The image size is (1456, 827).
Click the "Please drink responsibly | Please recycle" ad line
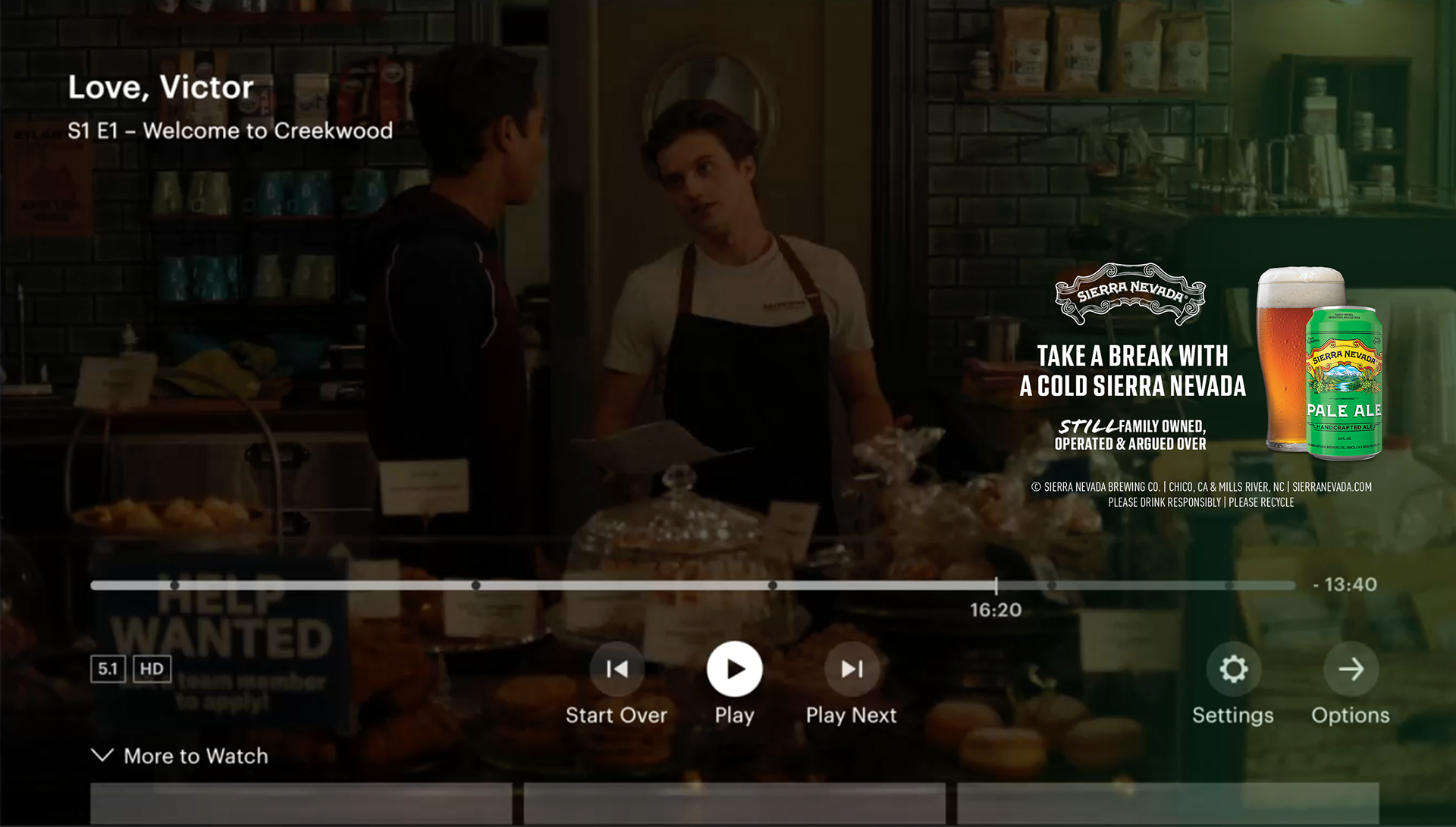pos(1201,502)
